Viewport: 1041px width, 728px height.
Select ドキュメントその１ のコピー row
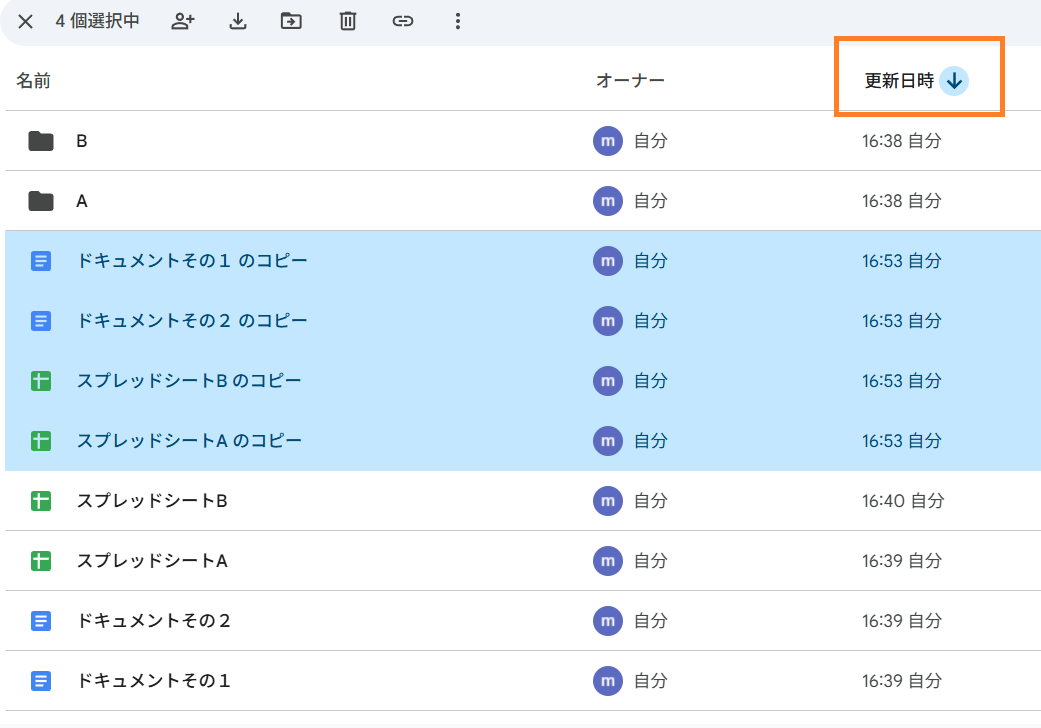click(x=192, y=261)
